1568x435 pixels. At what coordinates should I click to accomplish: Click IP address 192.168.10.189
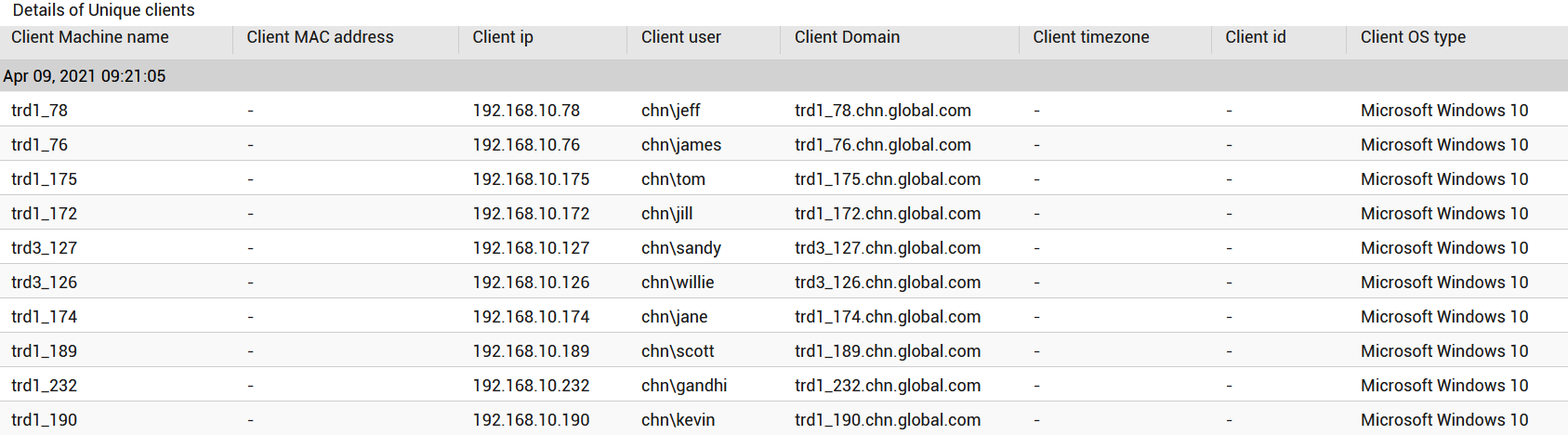[531, 351]
